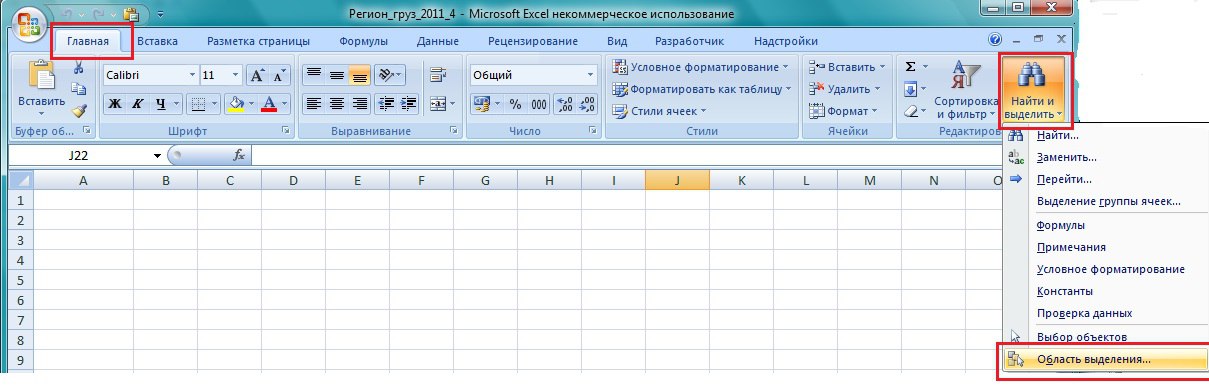This screenshot has height=392, width=1209.
Task: Clear contents eraser icon
Action: point(910,111)
